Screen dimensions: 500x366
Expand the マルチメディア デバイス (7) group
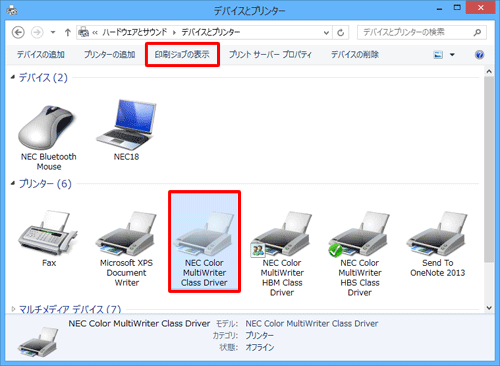click(x=13, y=309)
